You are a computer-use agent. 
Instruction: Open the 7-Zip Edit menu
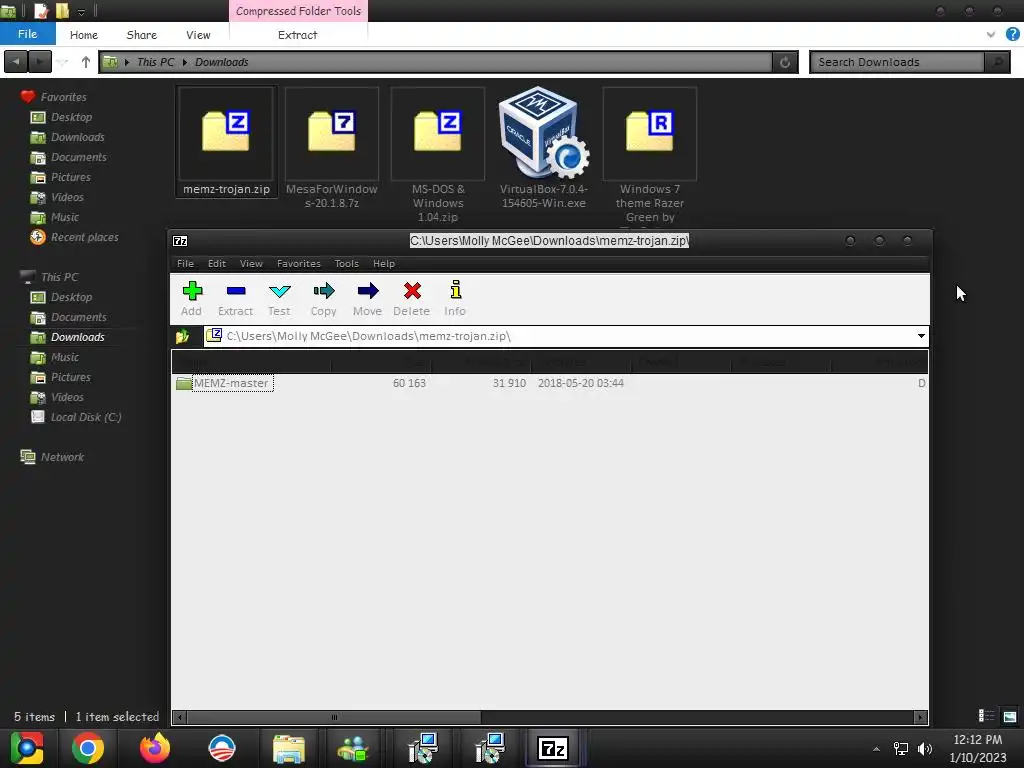click(217, 264)
